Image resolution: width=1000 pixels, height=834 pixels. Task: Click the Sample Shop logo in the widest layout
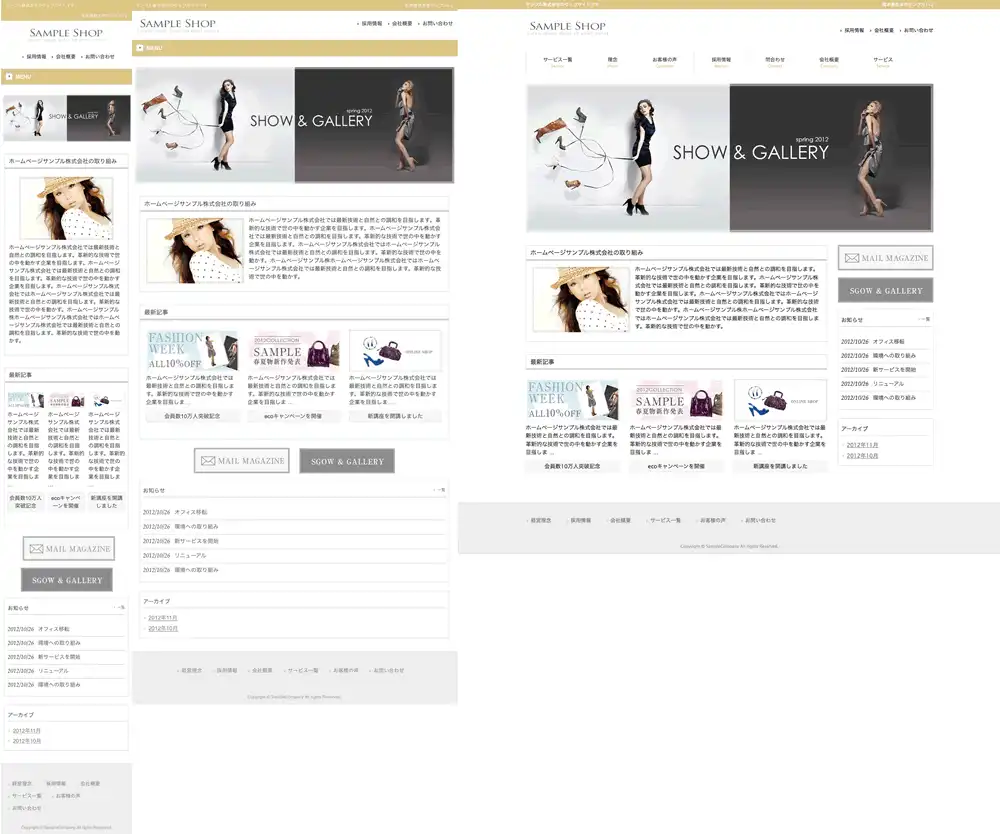click(567, 27)
